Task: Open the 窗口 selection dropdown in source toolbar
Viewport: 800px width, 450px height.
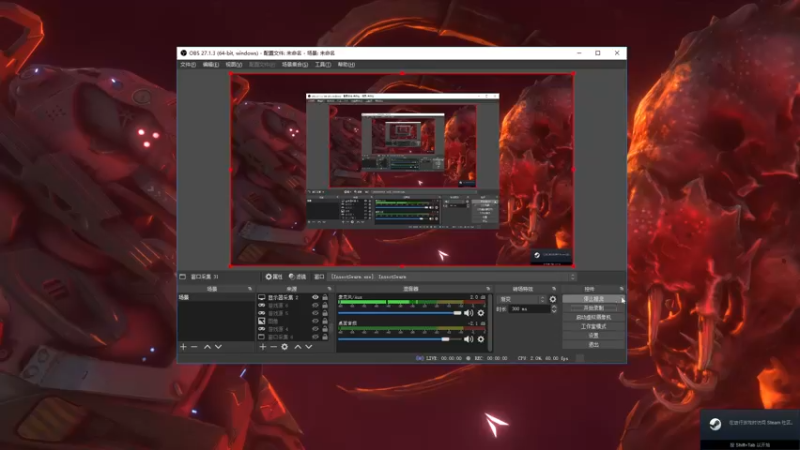Action: (x=453, y=277)
